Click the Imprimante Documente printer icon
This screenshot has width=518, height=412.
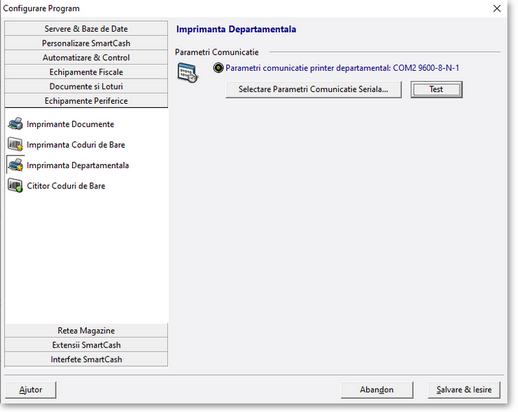tap(15, 124)
